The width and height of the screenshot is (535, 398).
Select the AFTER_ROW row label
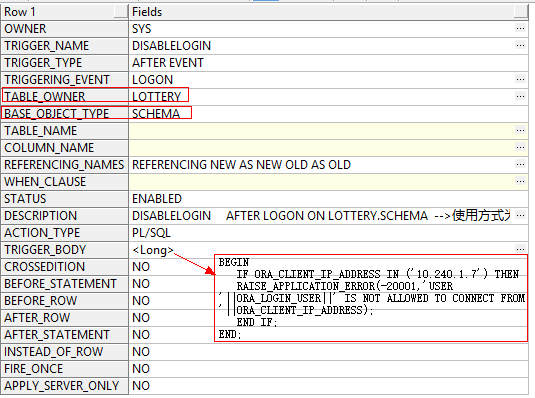point(64,318)
